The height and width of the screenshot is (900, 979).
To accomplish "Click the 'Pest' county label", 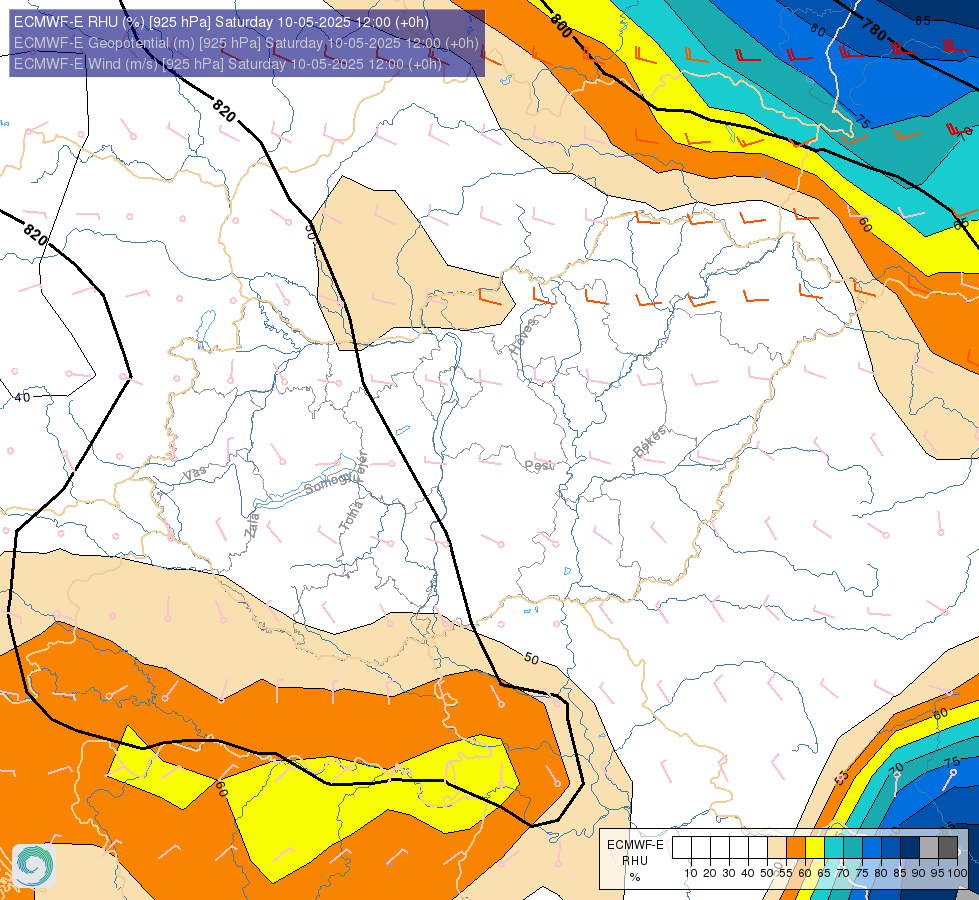I will click(539, 466).
